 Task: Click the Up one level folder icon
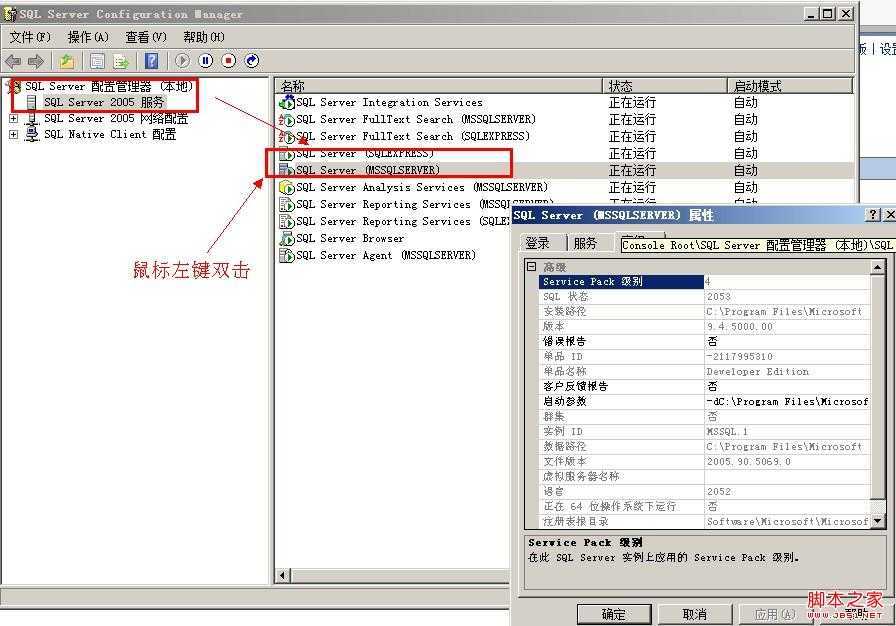67,61
